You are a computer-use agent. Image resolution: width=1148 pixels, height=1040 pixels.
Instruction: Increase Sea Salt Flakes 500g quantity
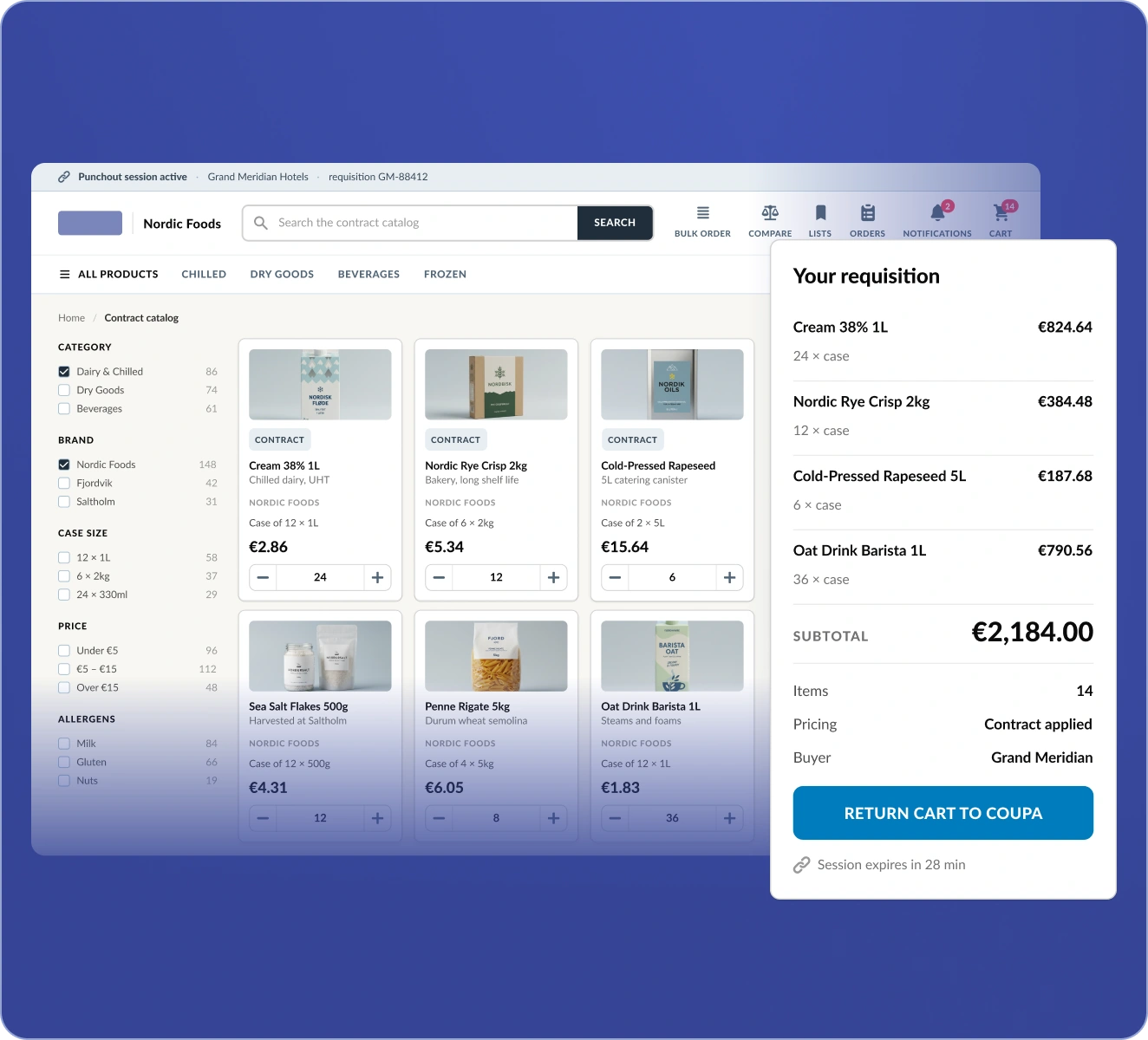(377, 818)
